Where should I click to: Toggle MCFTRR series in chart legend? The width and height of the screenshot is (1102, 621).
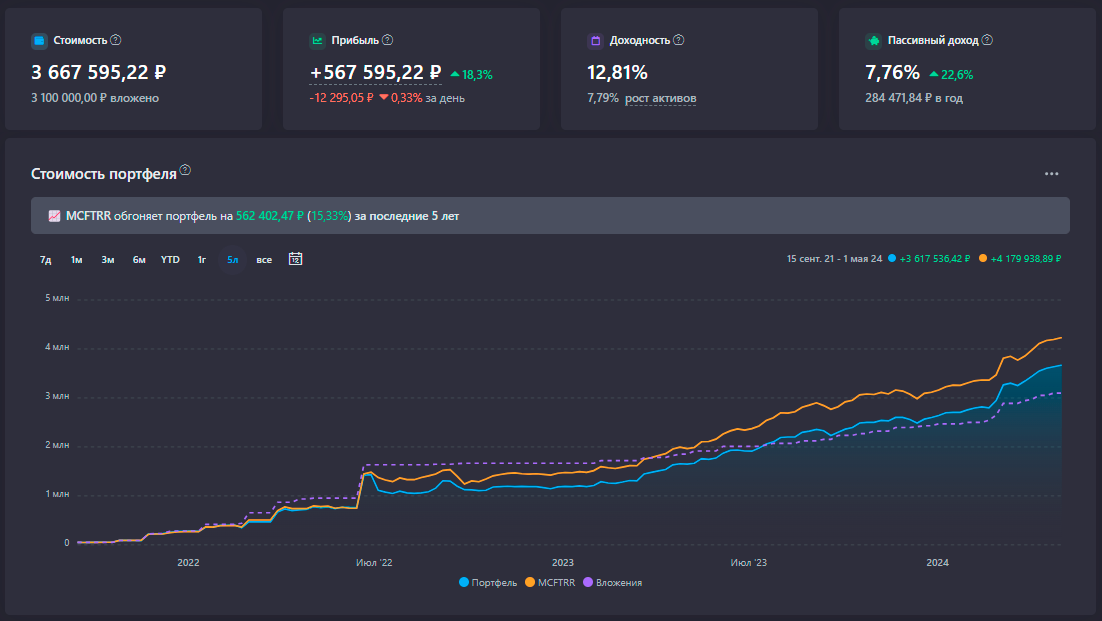(x=550, y=582)
